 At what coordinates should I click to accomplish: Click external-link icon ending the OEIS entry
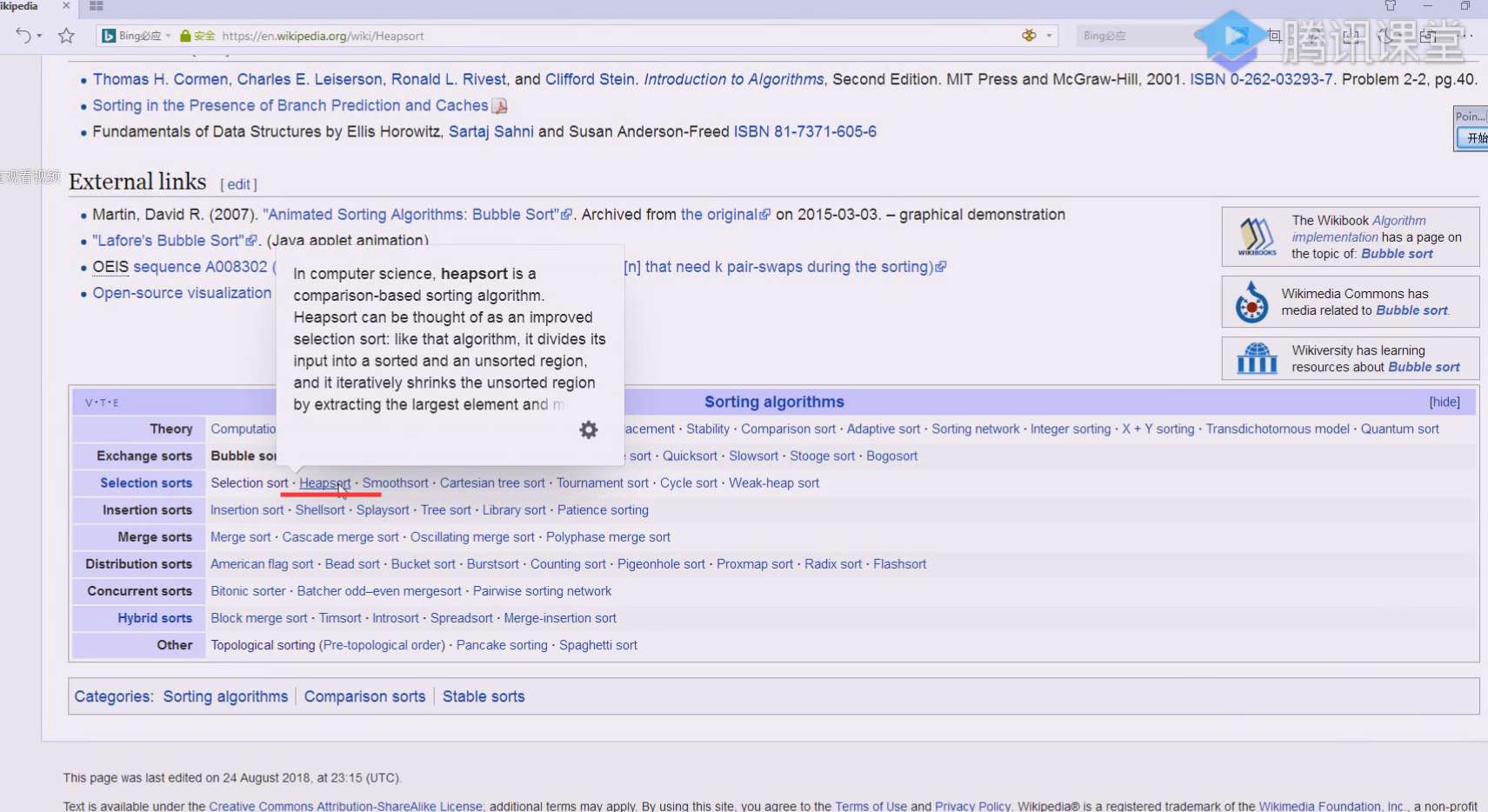pyautogui.click(x=941, y=267)
